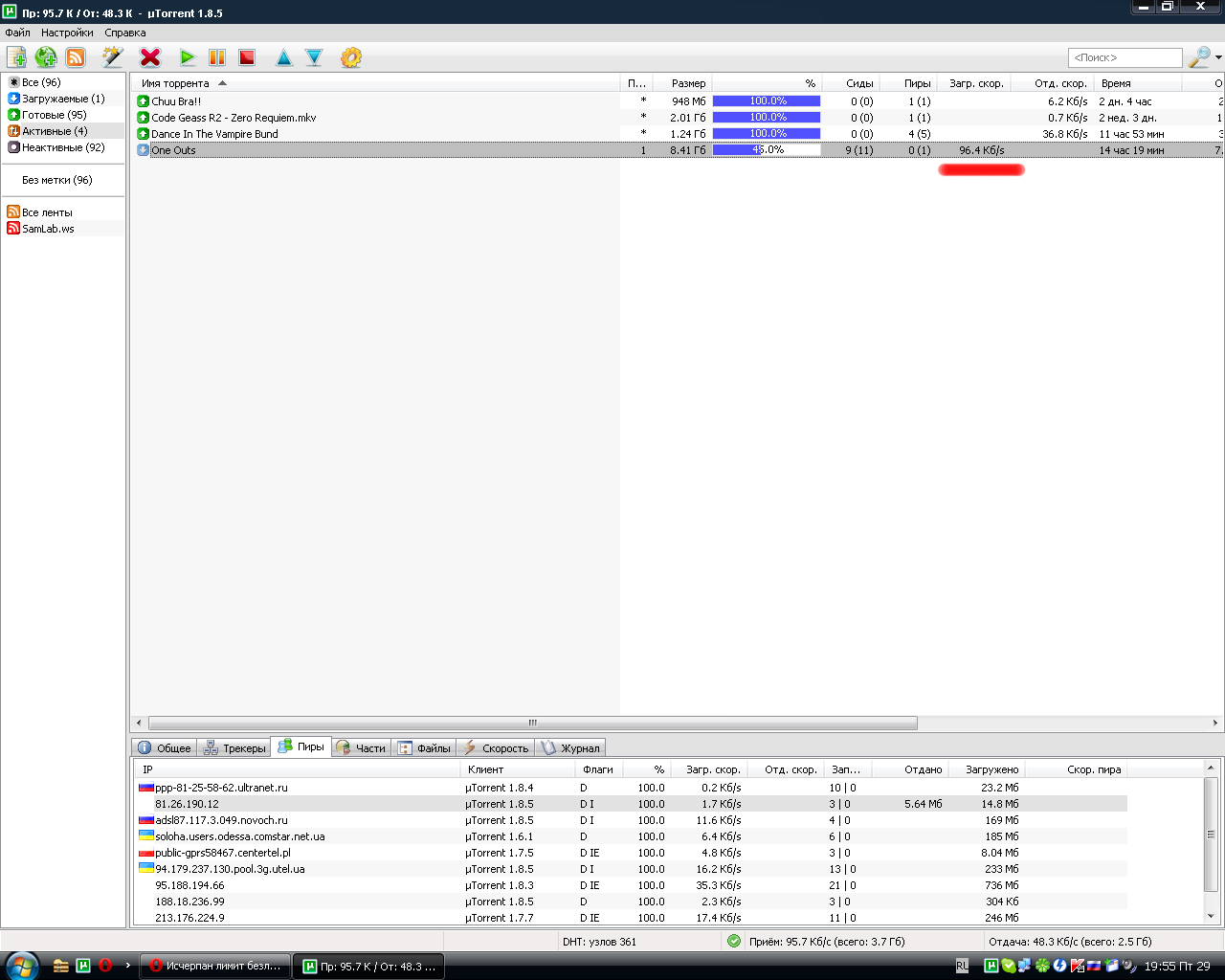Open the search provider dropdown arrow
This screenshot has width=1225, height=980.
1218,57
